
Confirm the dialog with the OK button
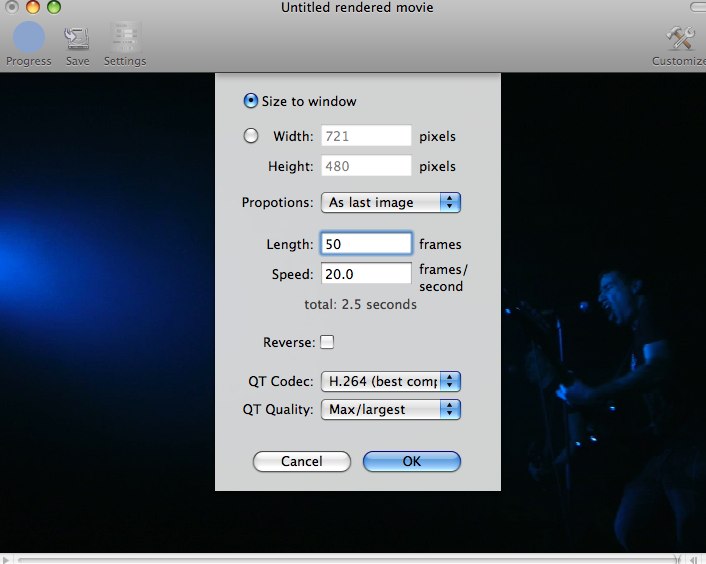click(411, 461)
